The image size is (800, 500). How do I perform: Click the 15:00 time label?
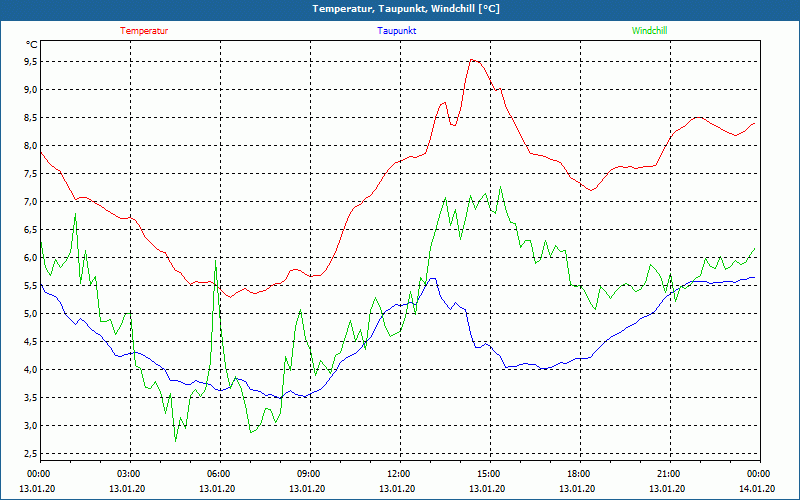487,474
